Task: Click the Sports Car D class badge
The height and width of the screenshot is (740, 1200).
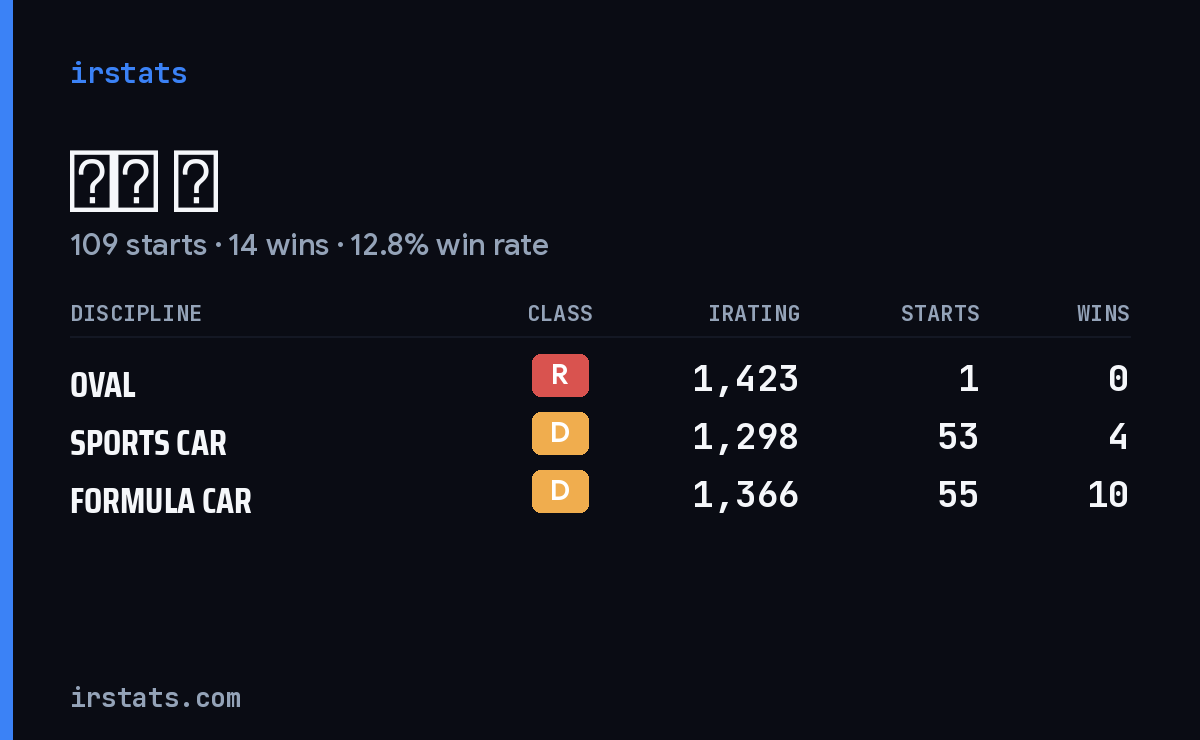Action: [x=560, y=433]
